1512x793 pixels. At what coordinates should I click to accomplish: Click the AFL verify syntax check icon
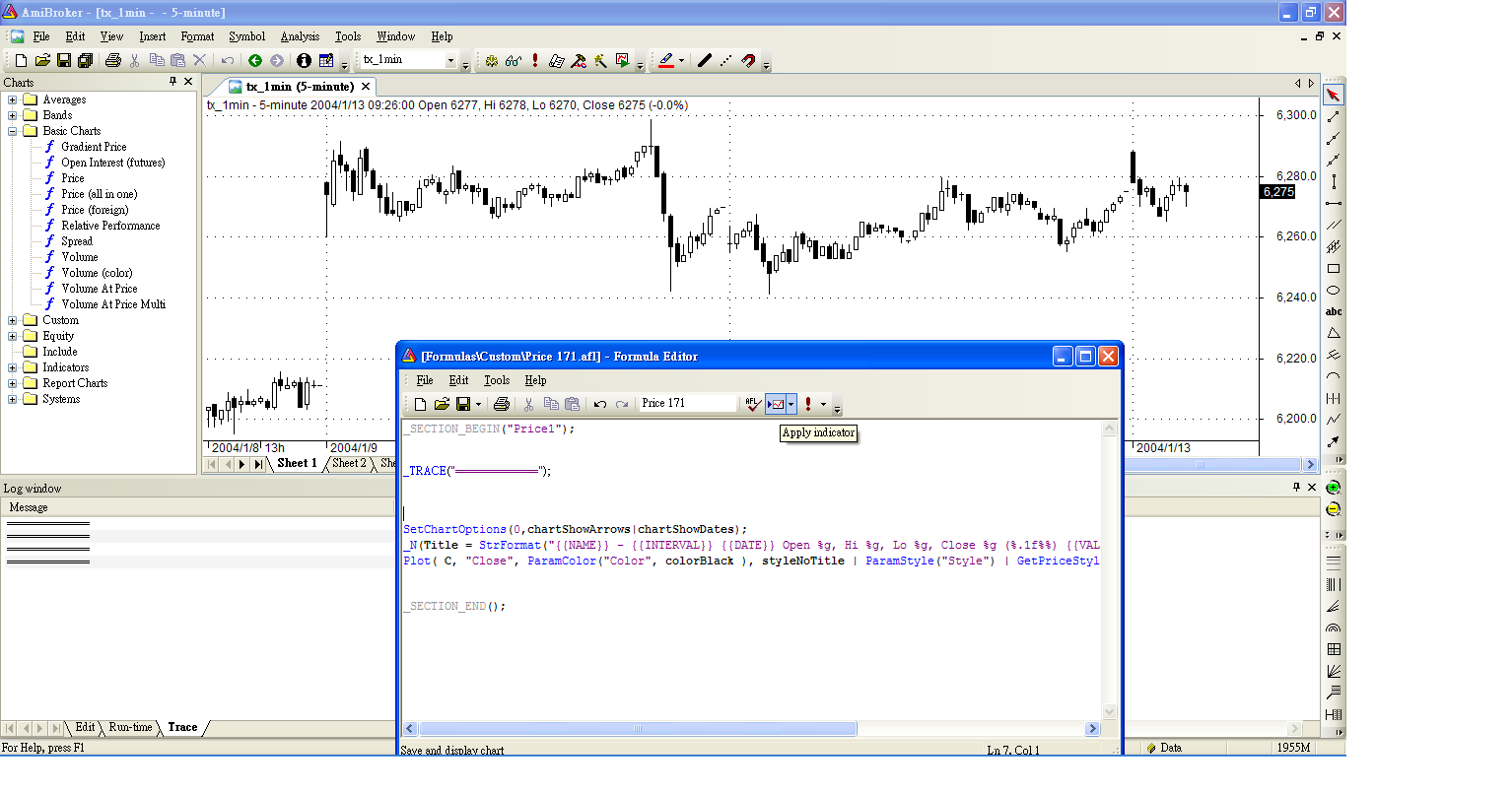(x=753, y=404)
